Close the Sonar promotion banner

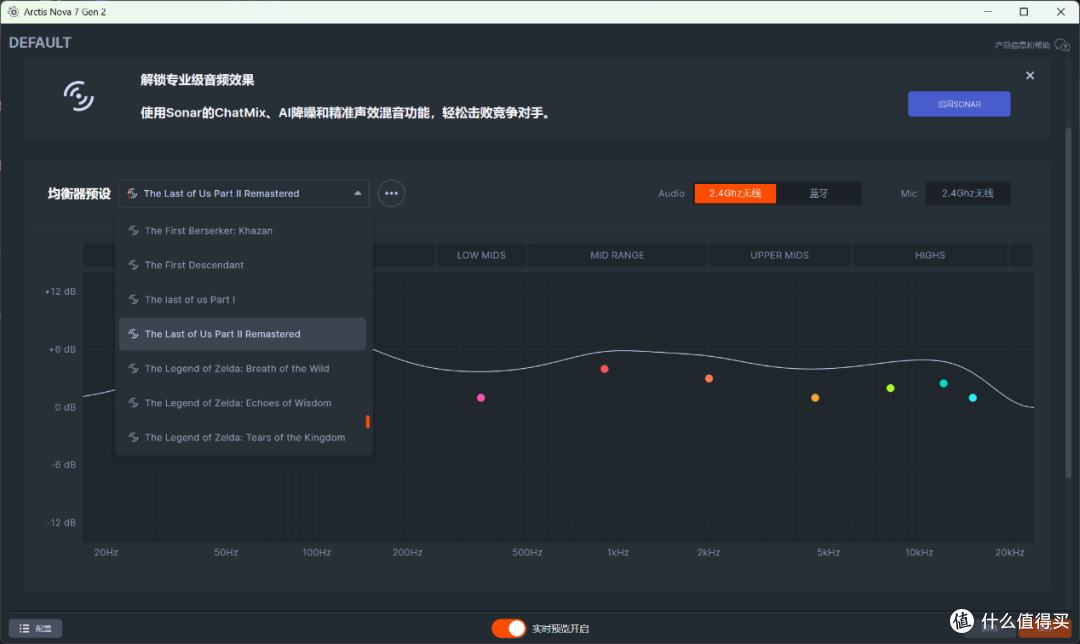(x=1030, y=76)
